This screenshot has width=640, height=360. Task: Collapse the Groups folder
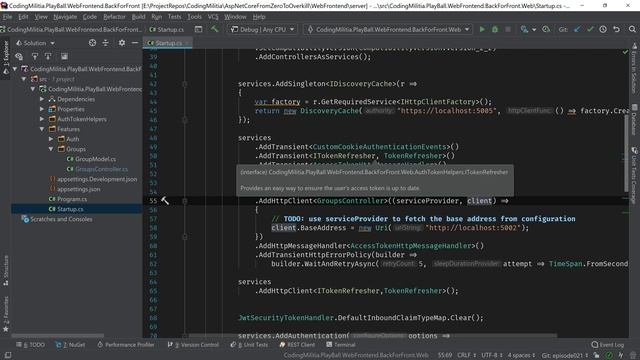(x=51, y=149)
